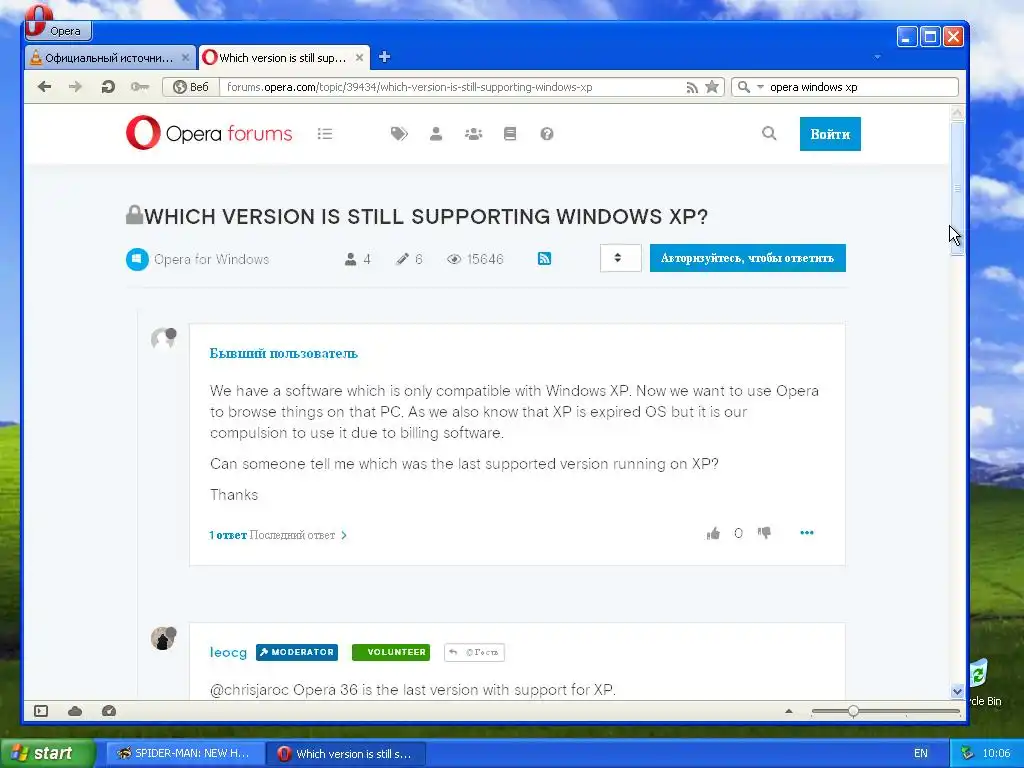Open the view options up-arrow in status bar

[789, 711]
